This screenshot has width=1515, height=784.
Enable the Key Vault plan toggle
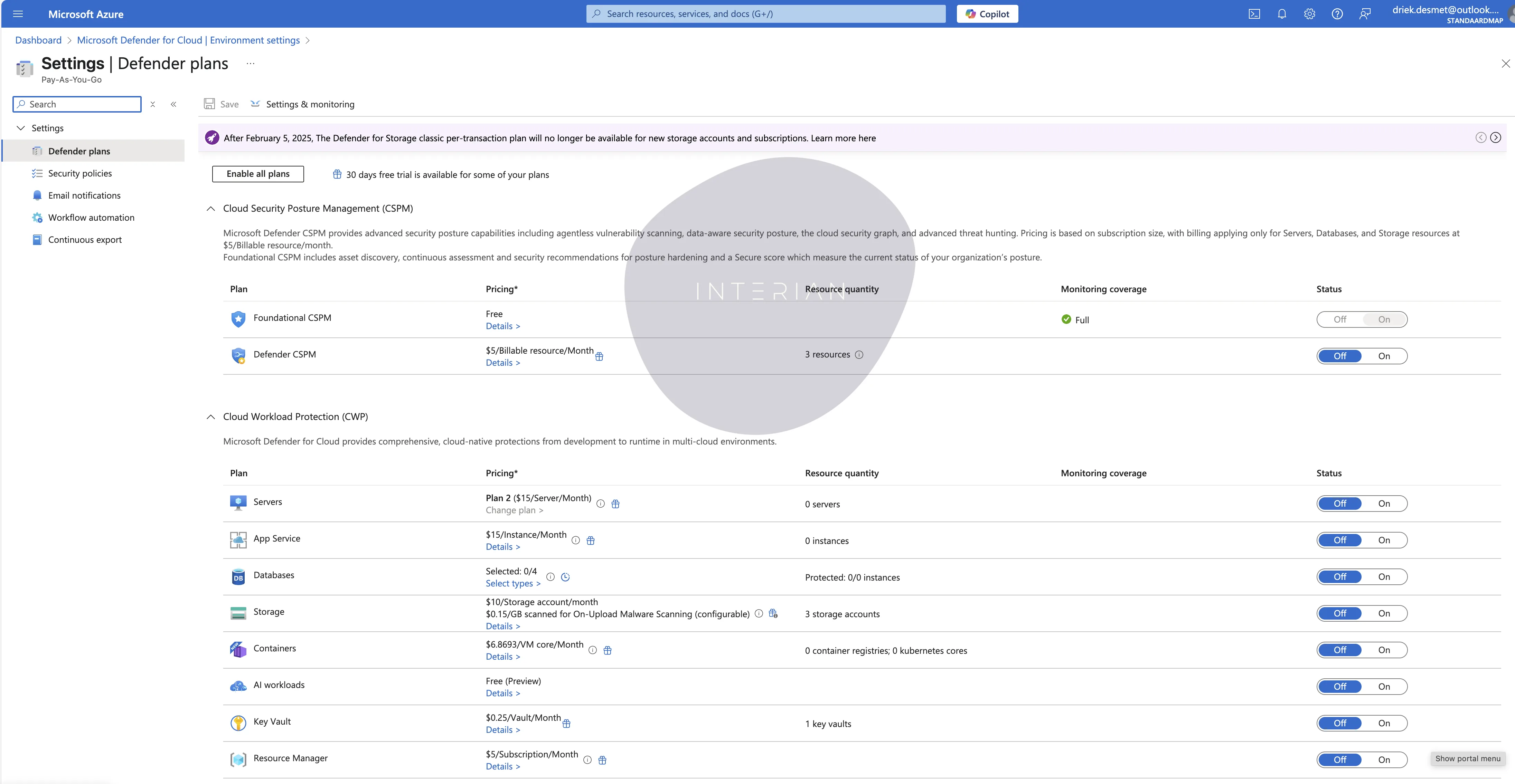(x=1384, y=724)
